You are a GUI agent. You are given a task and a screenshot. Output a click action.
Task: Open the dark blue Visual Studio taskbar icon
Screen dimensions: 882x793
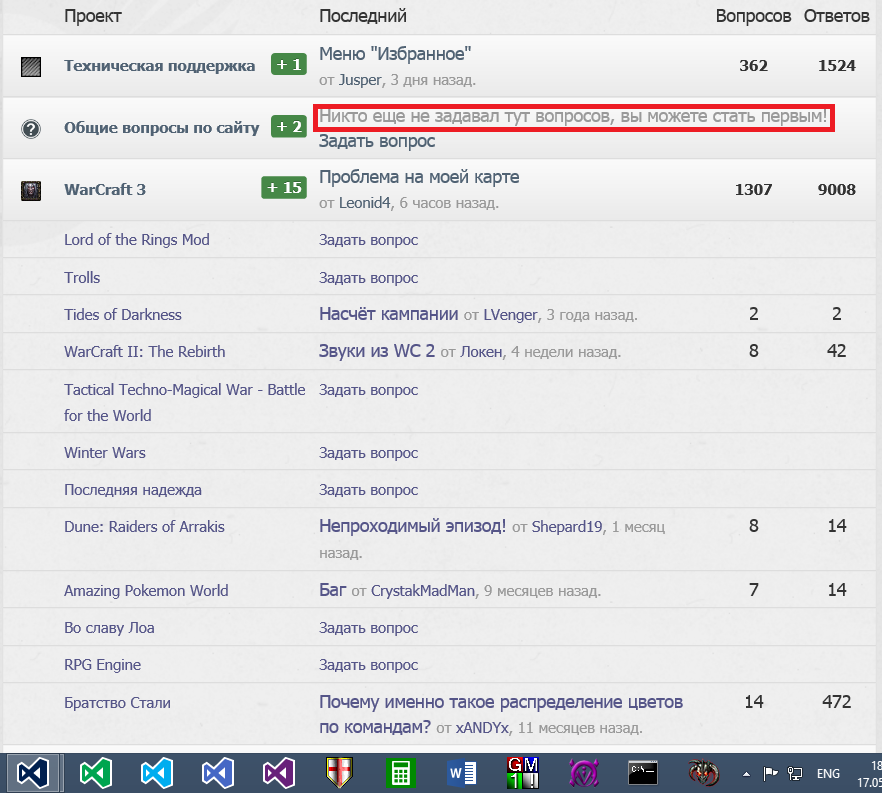click(33, 773)
